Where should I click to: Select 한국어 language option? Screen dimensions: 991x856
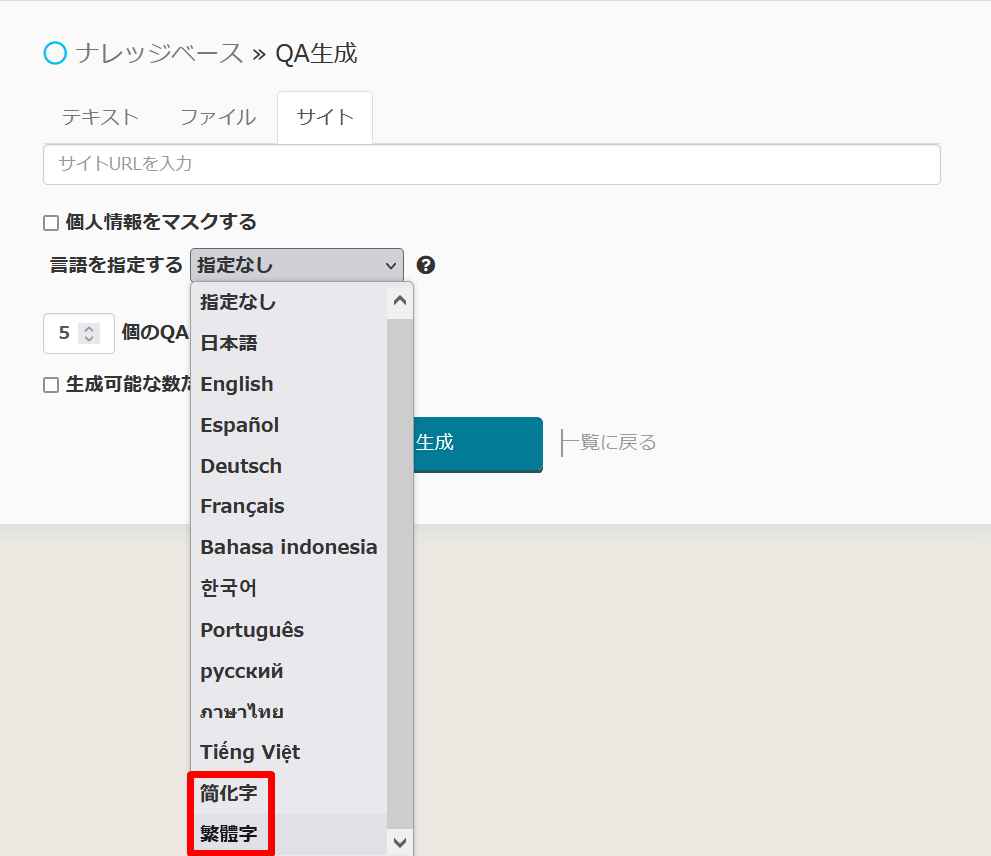[289, 588]
